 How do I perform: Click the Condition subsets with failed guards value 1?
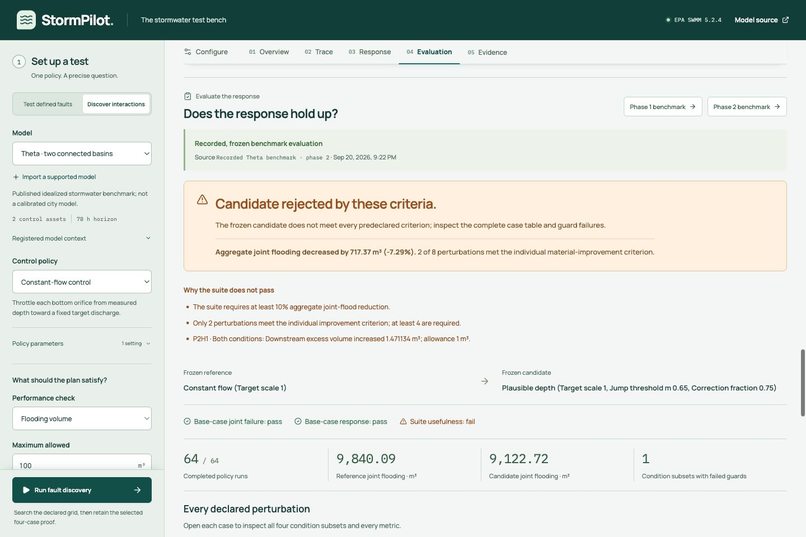coord(646,459)
